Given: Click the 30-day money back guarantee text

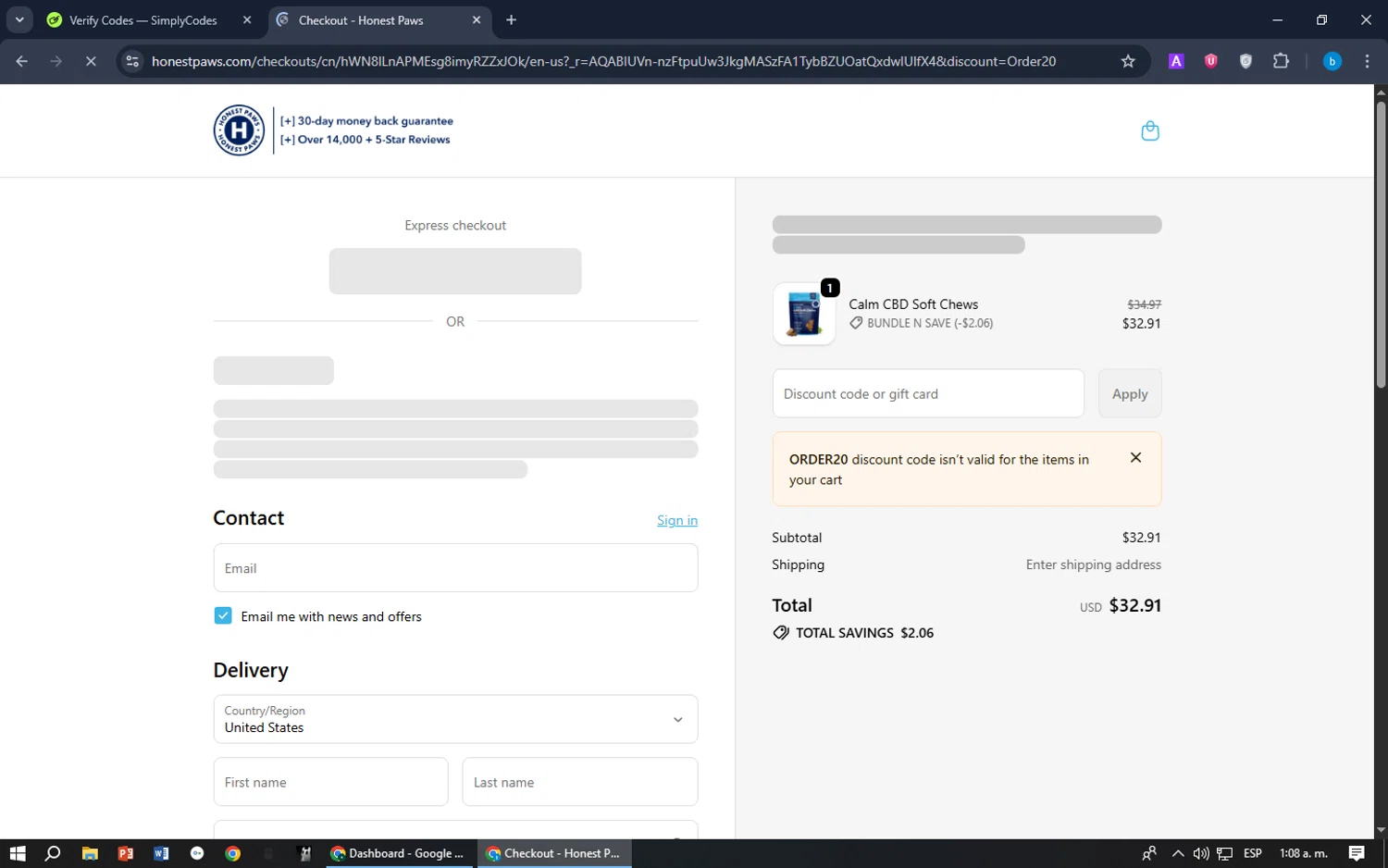Looking at the screenshot, I should pos(366,120).
